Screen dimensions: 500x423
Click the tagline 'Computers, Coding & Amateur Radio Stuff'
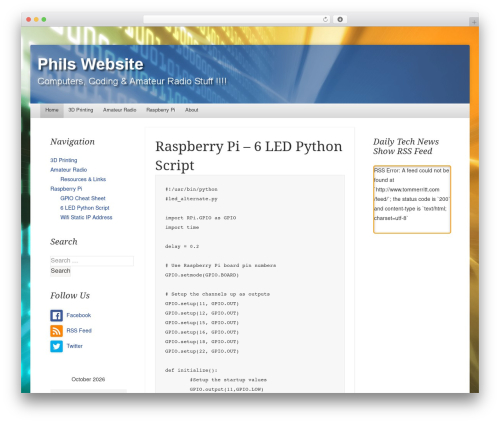[132, 81]
